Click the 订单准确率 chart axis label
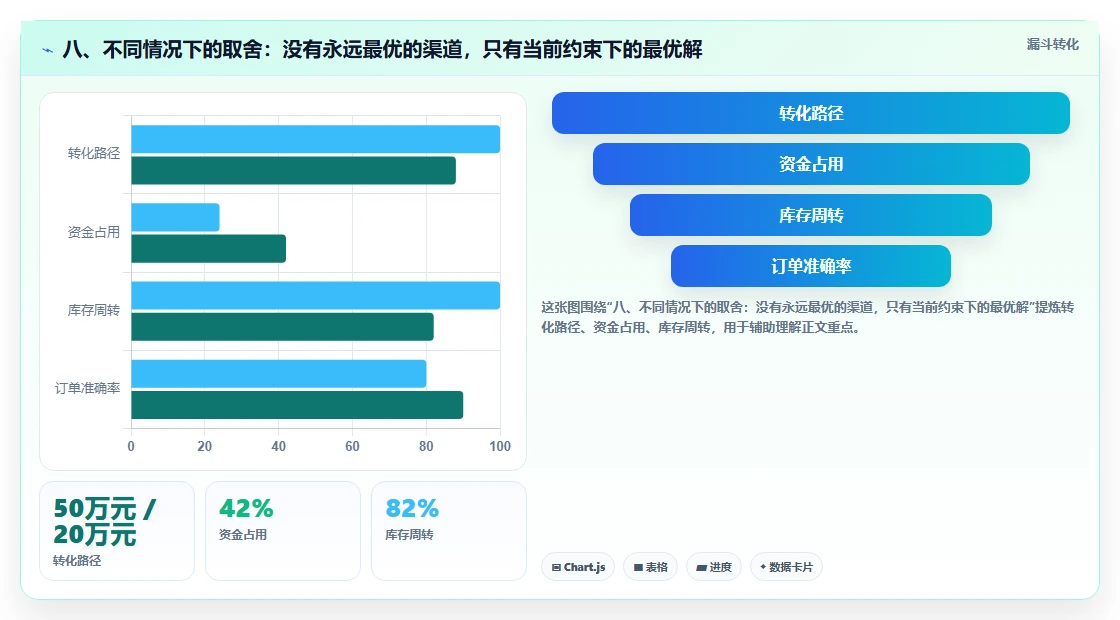1120x620 pixels. click(87, 388)
